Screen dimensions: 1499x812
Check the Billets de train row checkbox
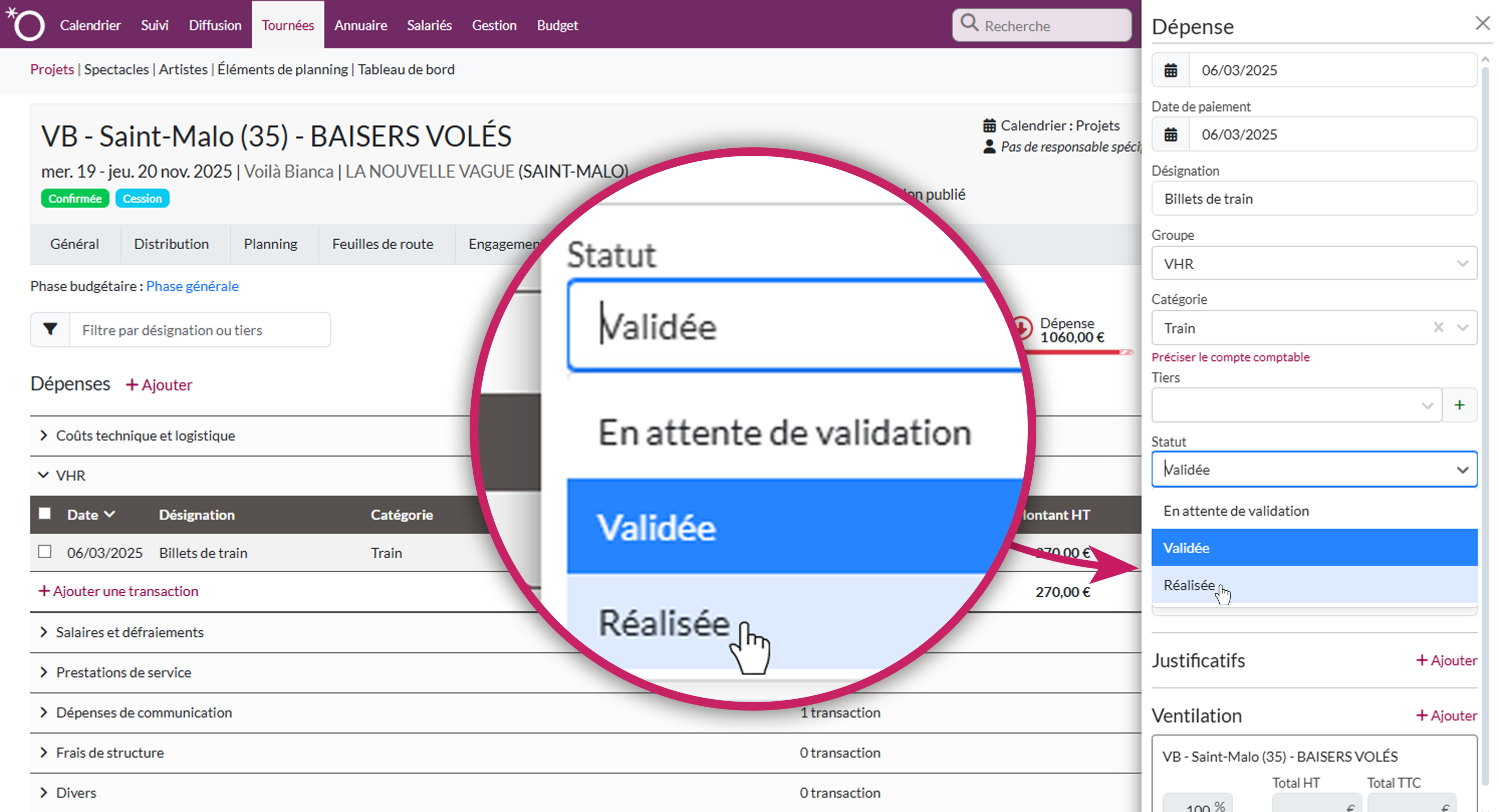pos(45,551)
